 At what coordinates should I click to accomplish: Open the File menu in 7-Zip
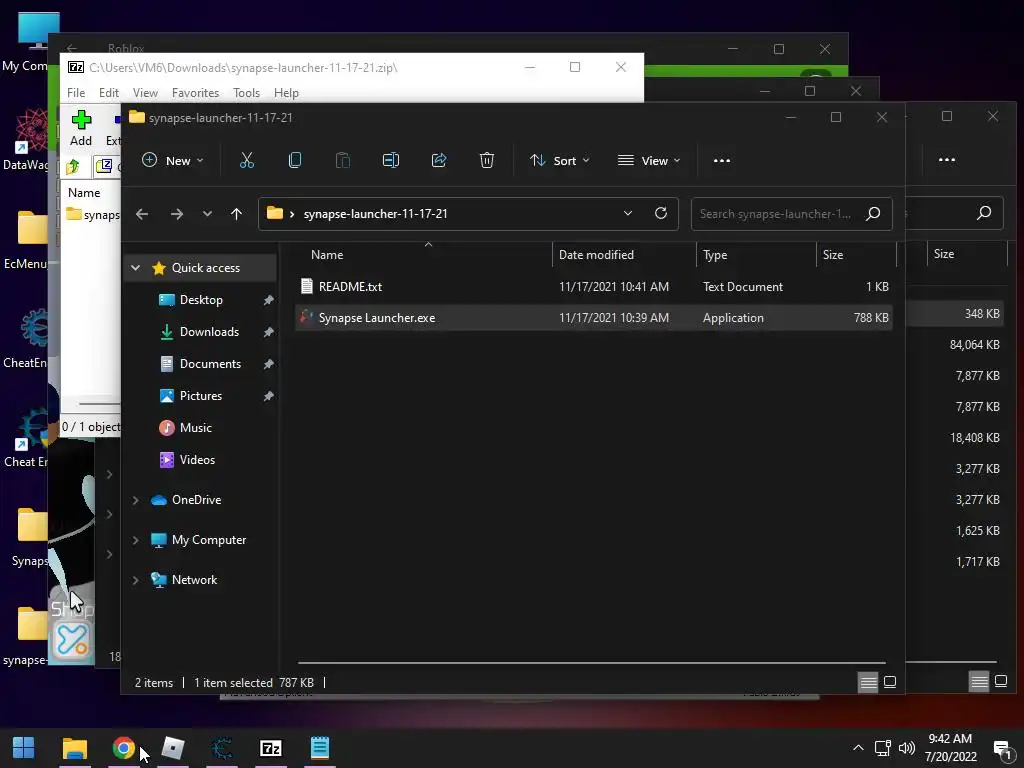tap(76, 93)
